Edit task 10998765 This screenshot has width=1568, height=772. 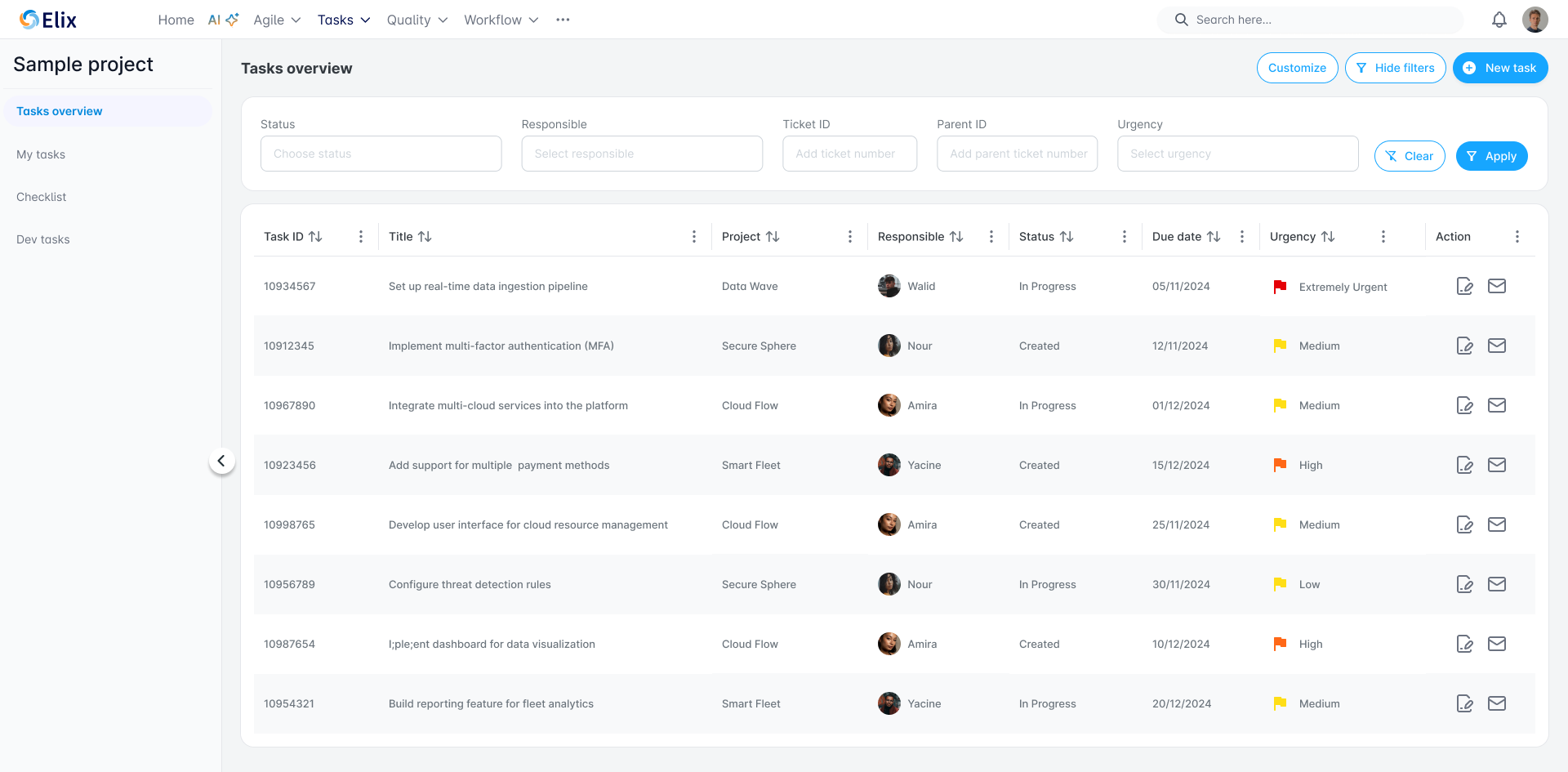1465,525
